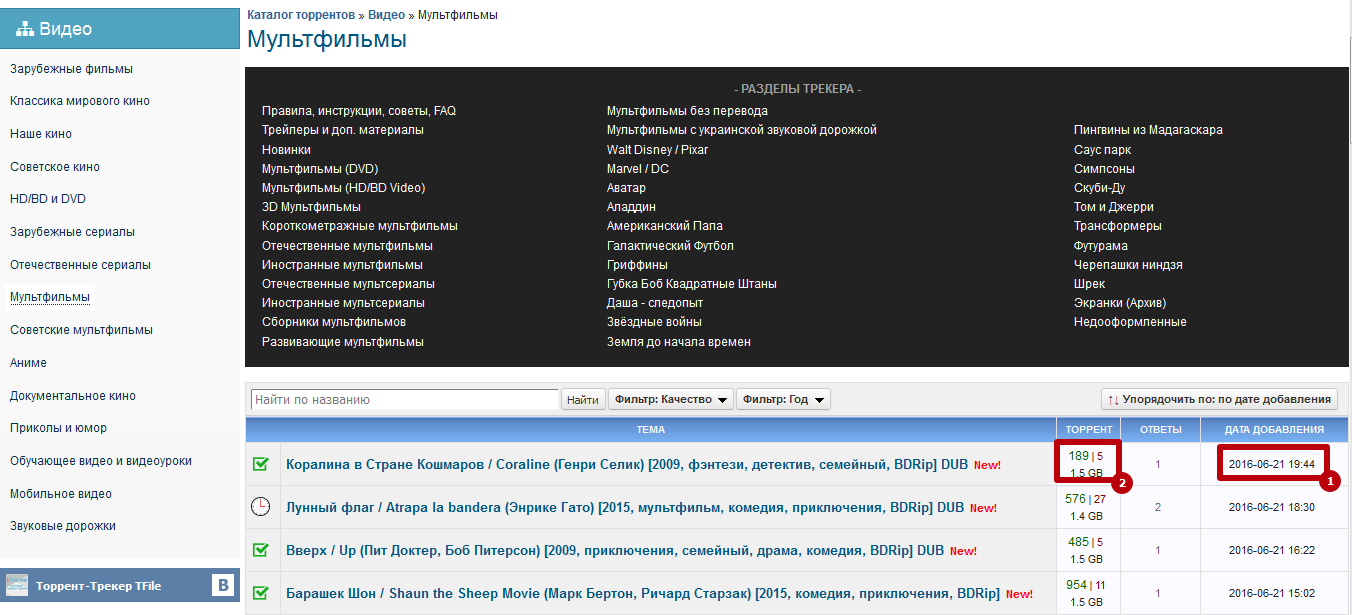Open Советские мультфильмы in sidebar

click(x=81, y=330)
